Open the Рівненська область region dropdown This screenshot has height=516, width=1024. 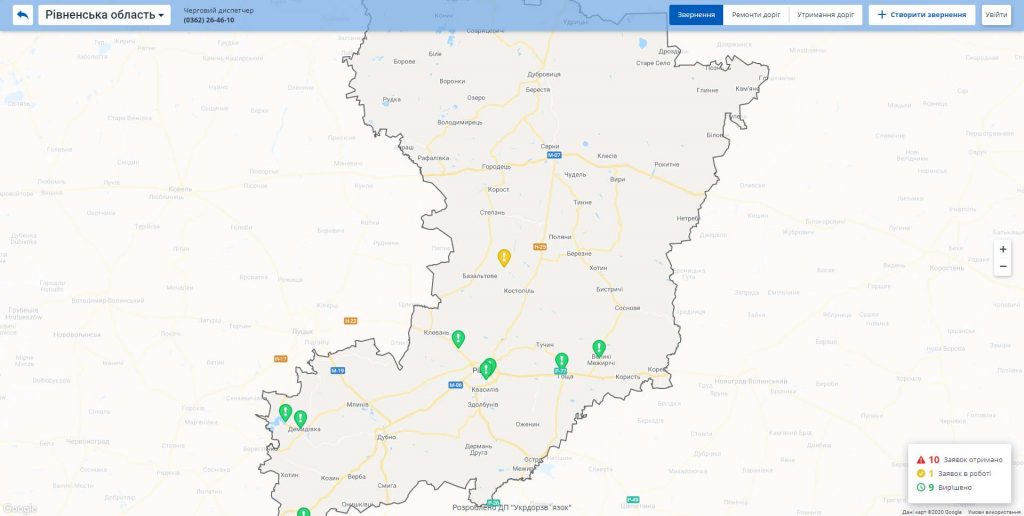104,15
